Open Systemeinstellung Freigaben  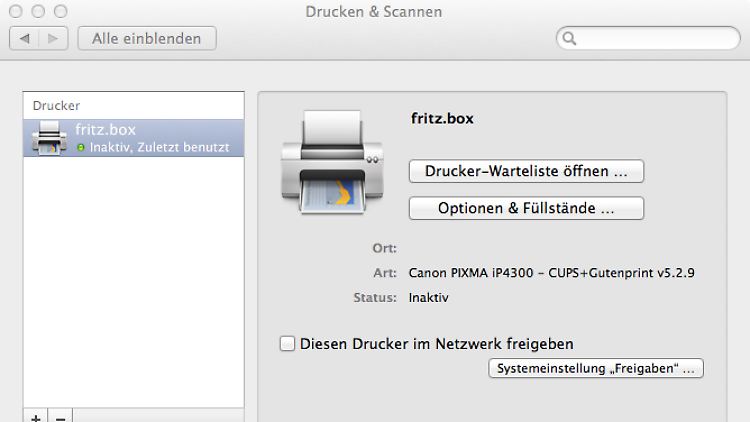(596, 369)
